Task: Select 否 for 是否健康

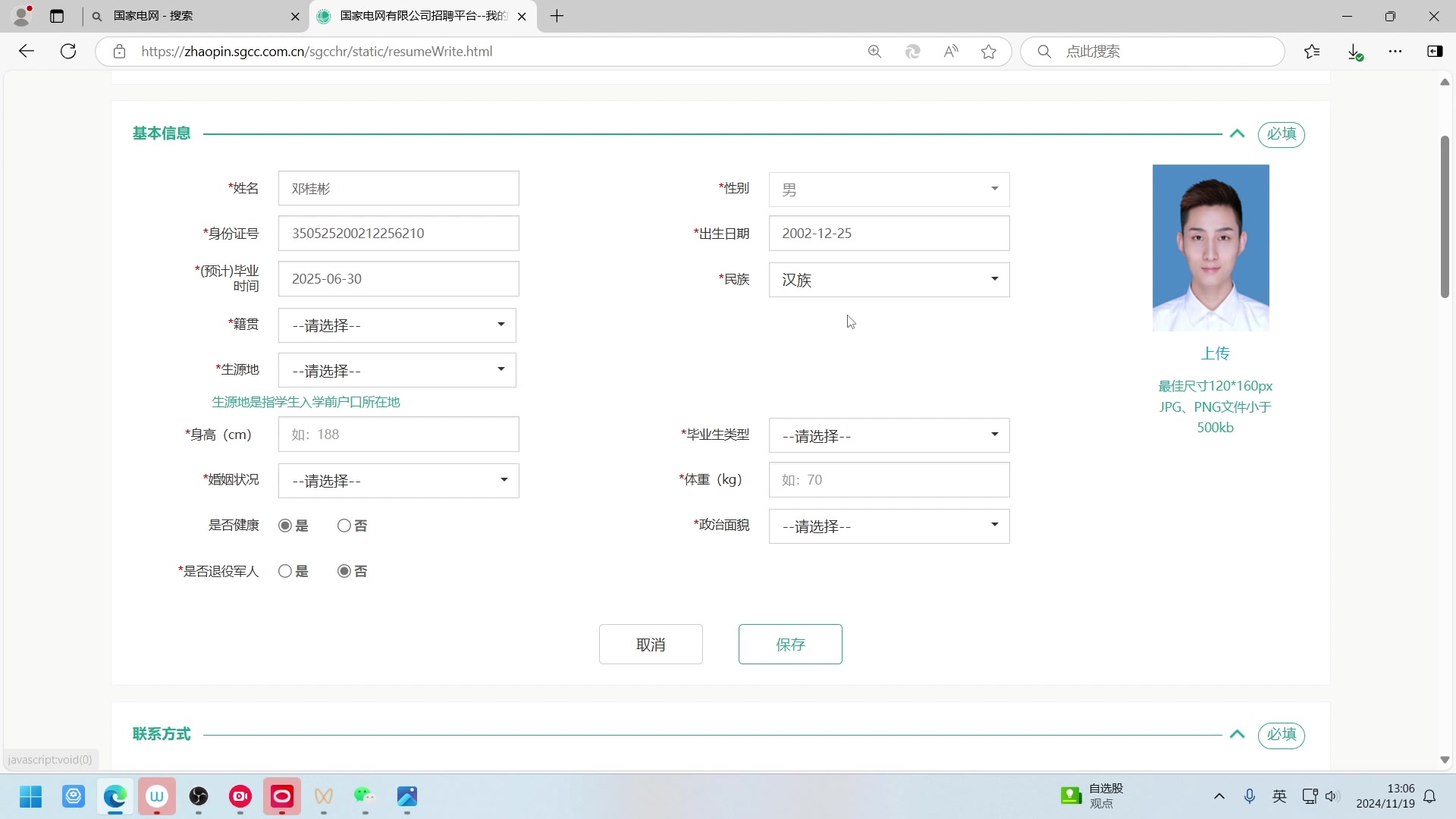Action: 344,526
